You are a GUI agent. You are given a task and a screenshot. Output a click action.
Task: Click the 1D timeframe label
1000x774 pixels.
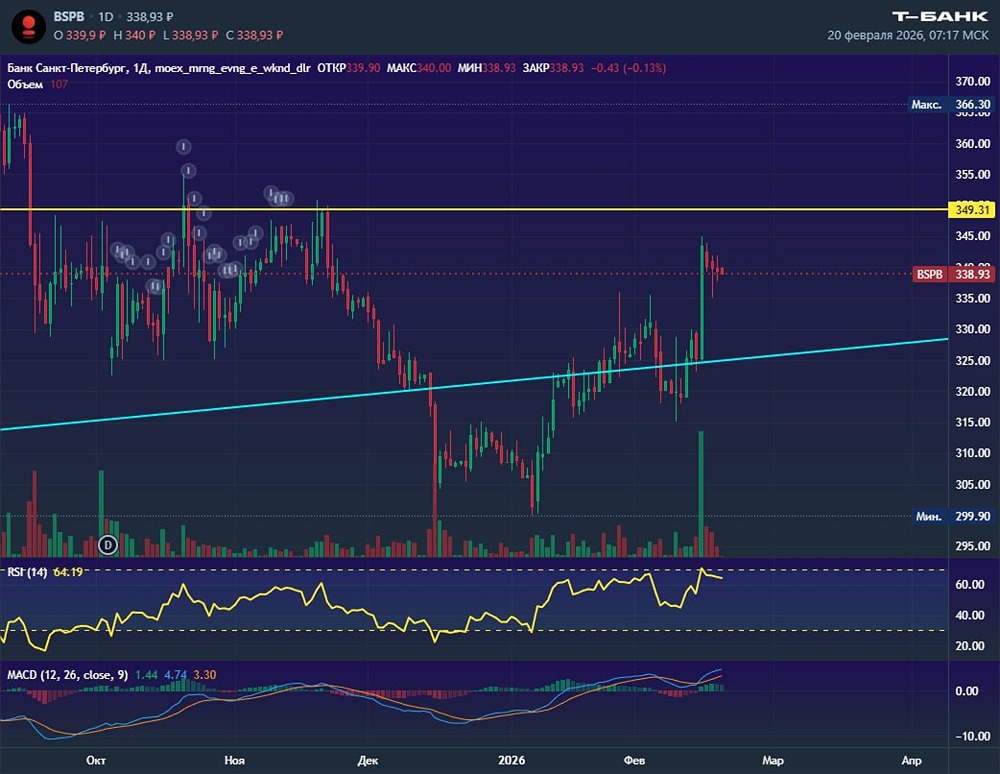(x=105, y=17)
